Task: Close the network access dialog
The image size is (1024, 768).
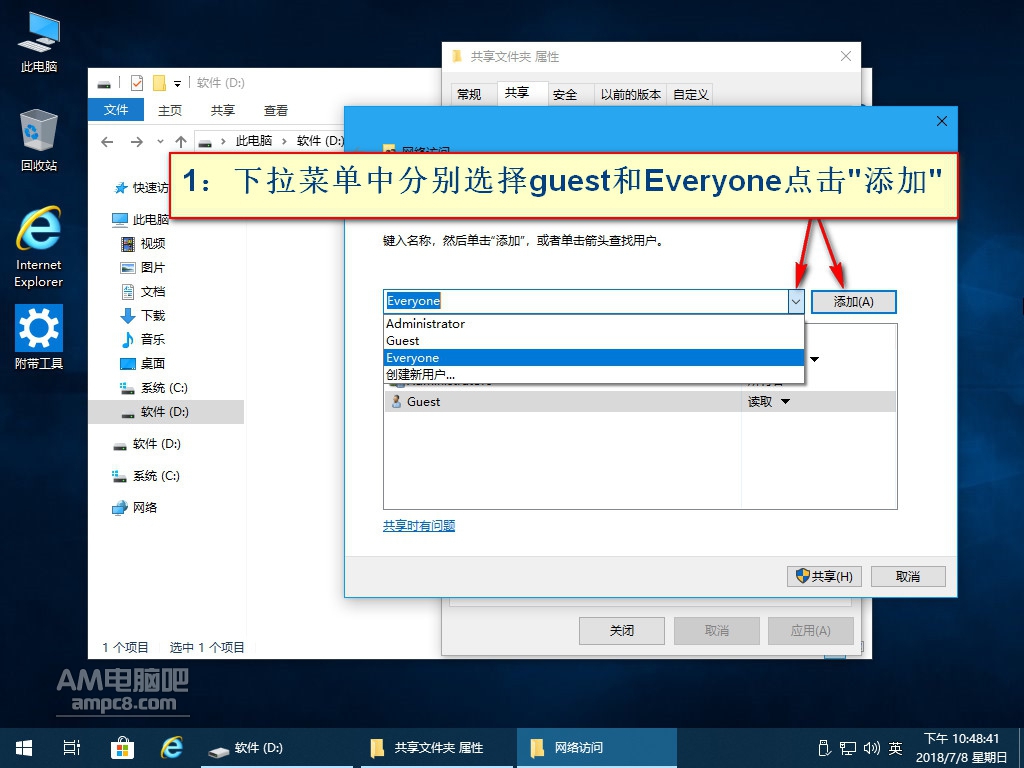Action: click(x=942, y=121)
